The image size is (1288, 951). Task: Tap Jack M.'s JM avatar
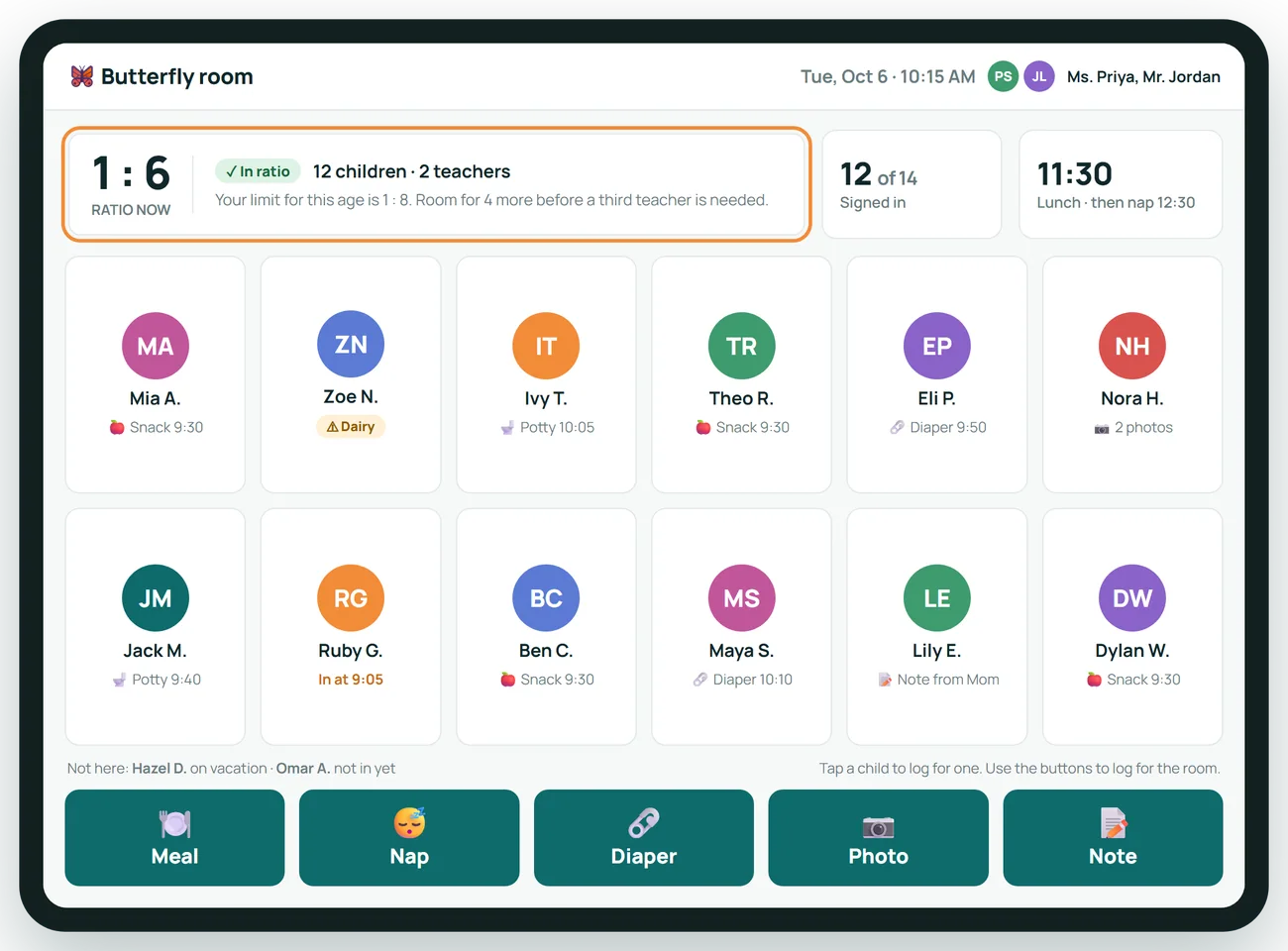[156, 598]
